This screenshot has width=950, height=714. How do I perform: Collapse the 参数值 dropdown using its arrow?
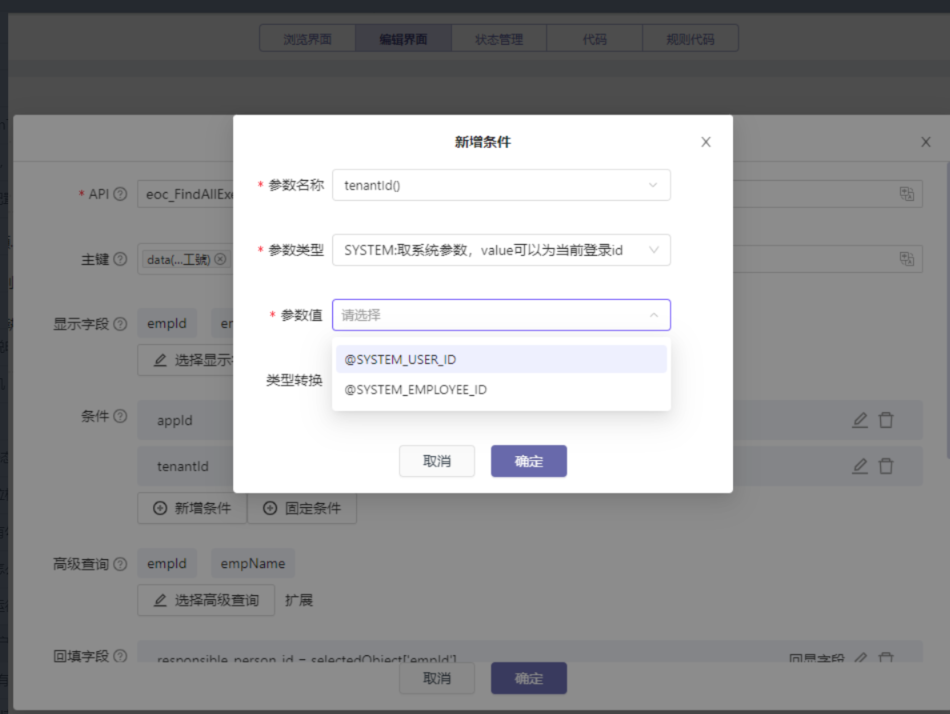pos(653,315)
